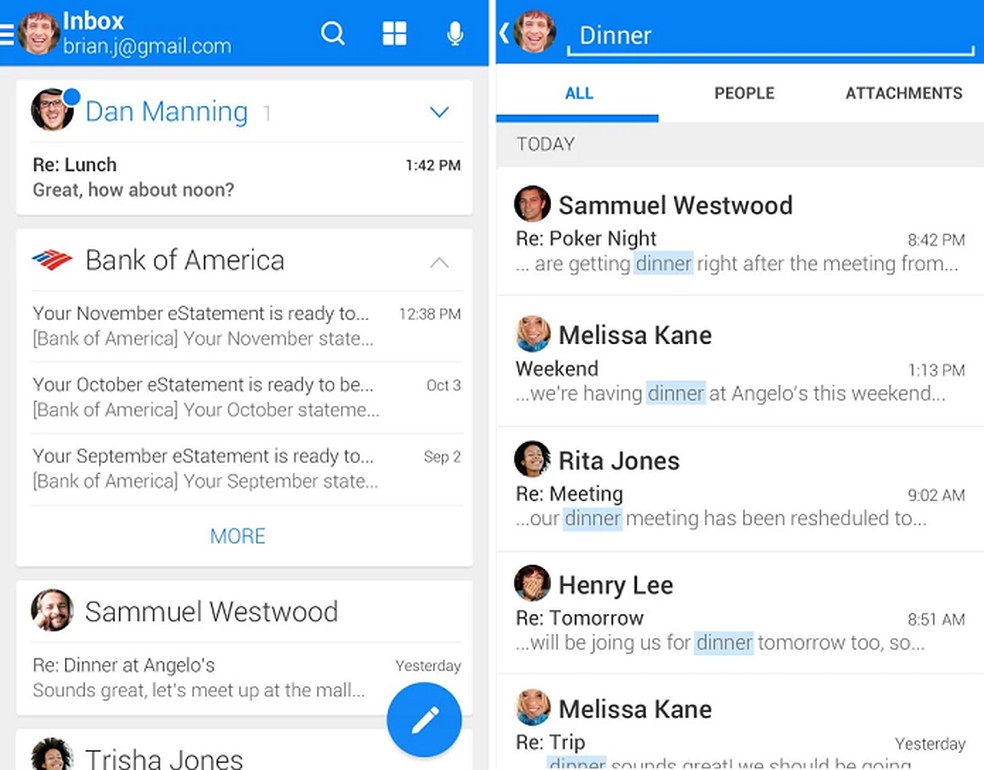This screenshot has height=770, width=984.
Task: Switch to the PEOPLE tab
Action: coord(744,93)
